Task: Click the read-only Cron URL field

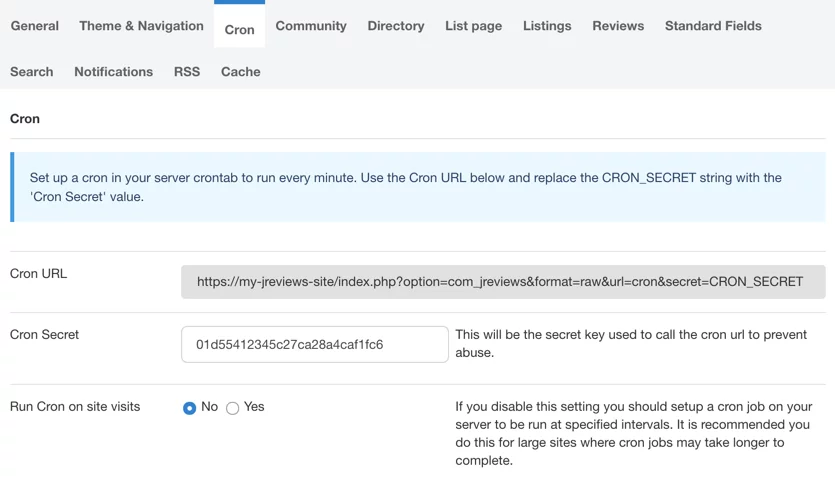Action: click(x=502, y=282)
